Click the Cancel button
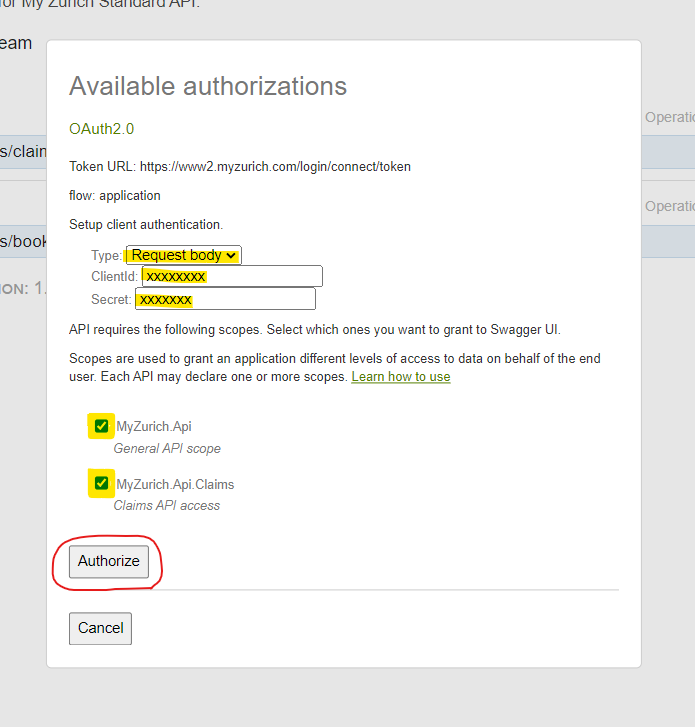This screenshot has width=695, height=727. coord(101,628)
